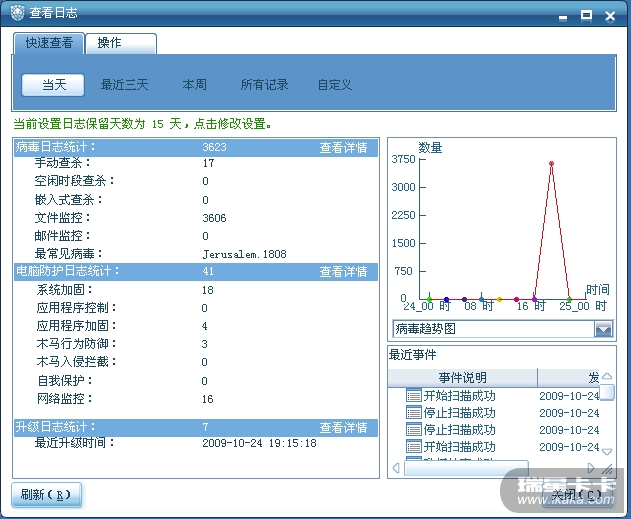Click the vertical scrollbar thumb in events list

coord(607,392)
